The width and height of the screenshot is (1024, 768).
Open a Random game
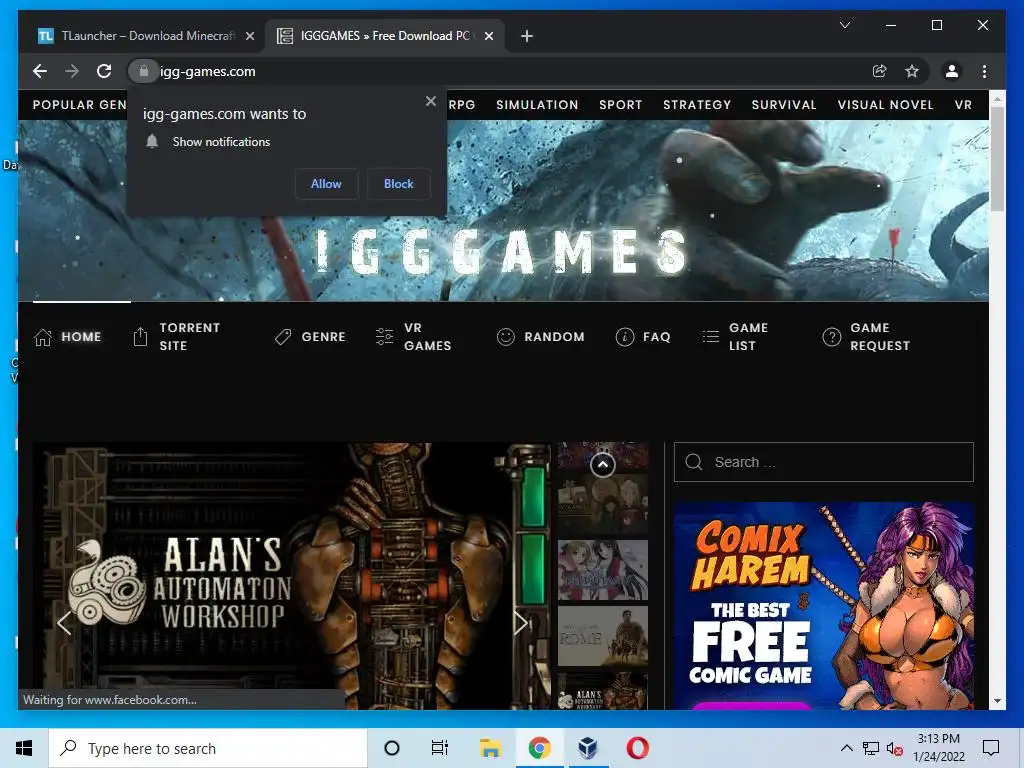click(554, 337)
